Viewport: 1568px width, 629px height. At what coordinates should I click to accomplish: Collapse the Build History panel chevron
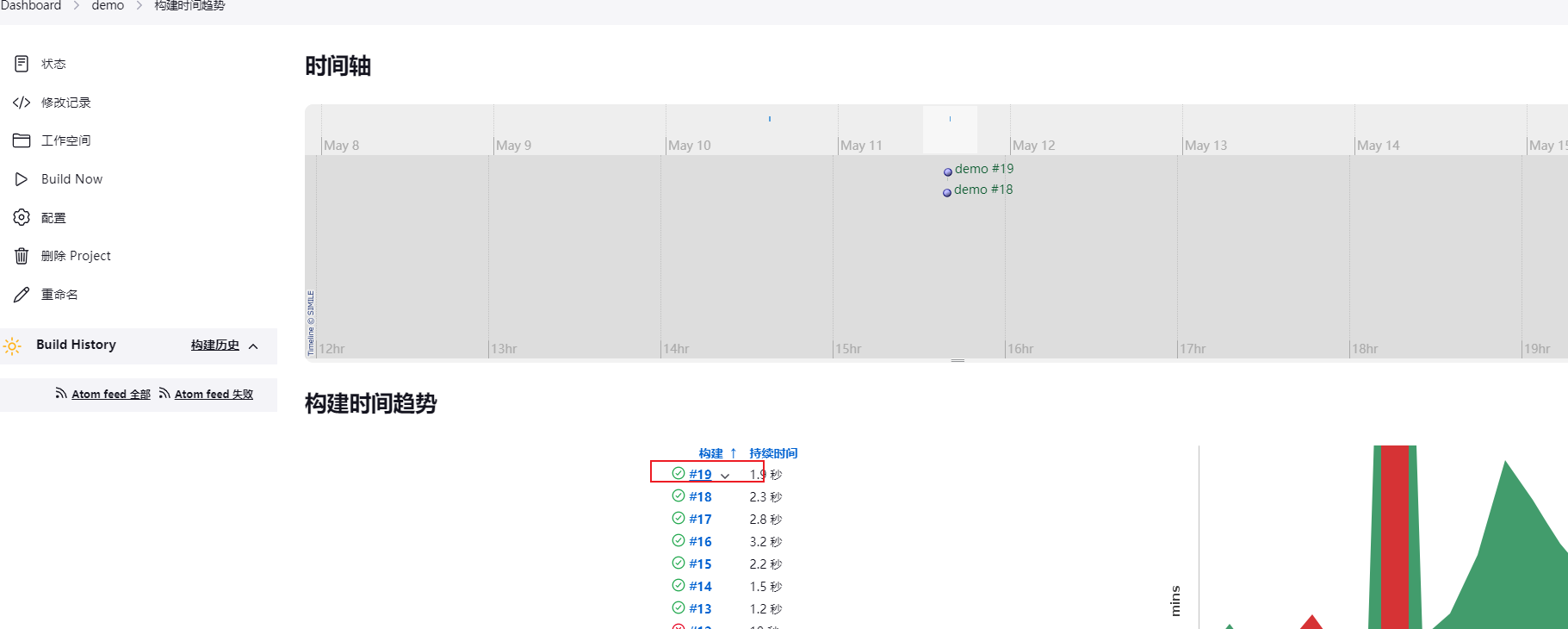253,346
